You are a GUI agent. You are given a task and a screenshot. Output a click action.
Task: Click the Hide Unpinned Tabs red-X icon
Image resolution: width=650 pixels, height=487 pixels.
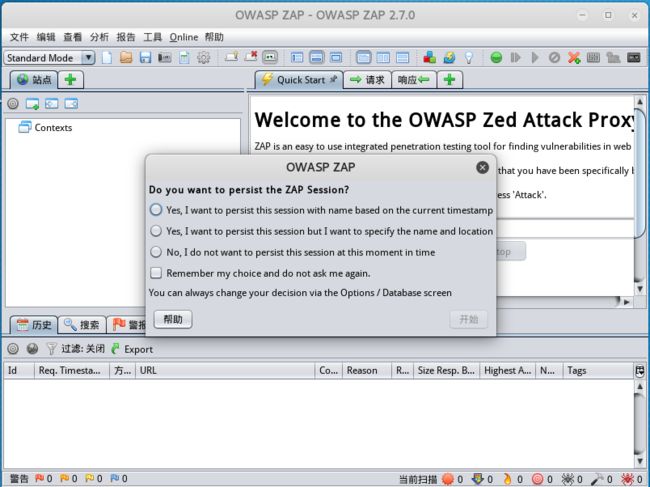click(x=250, y=57)
